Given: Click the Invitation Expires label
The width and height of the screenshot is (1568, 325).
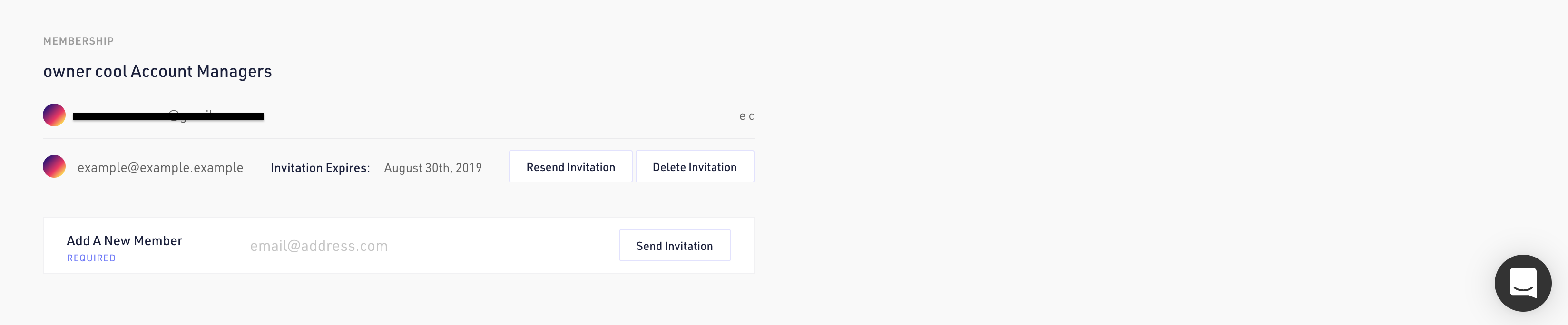Looking at the screenshot, I should (x=320, y=168).
